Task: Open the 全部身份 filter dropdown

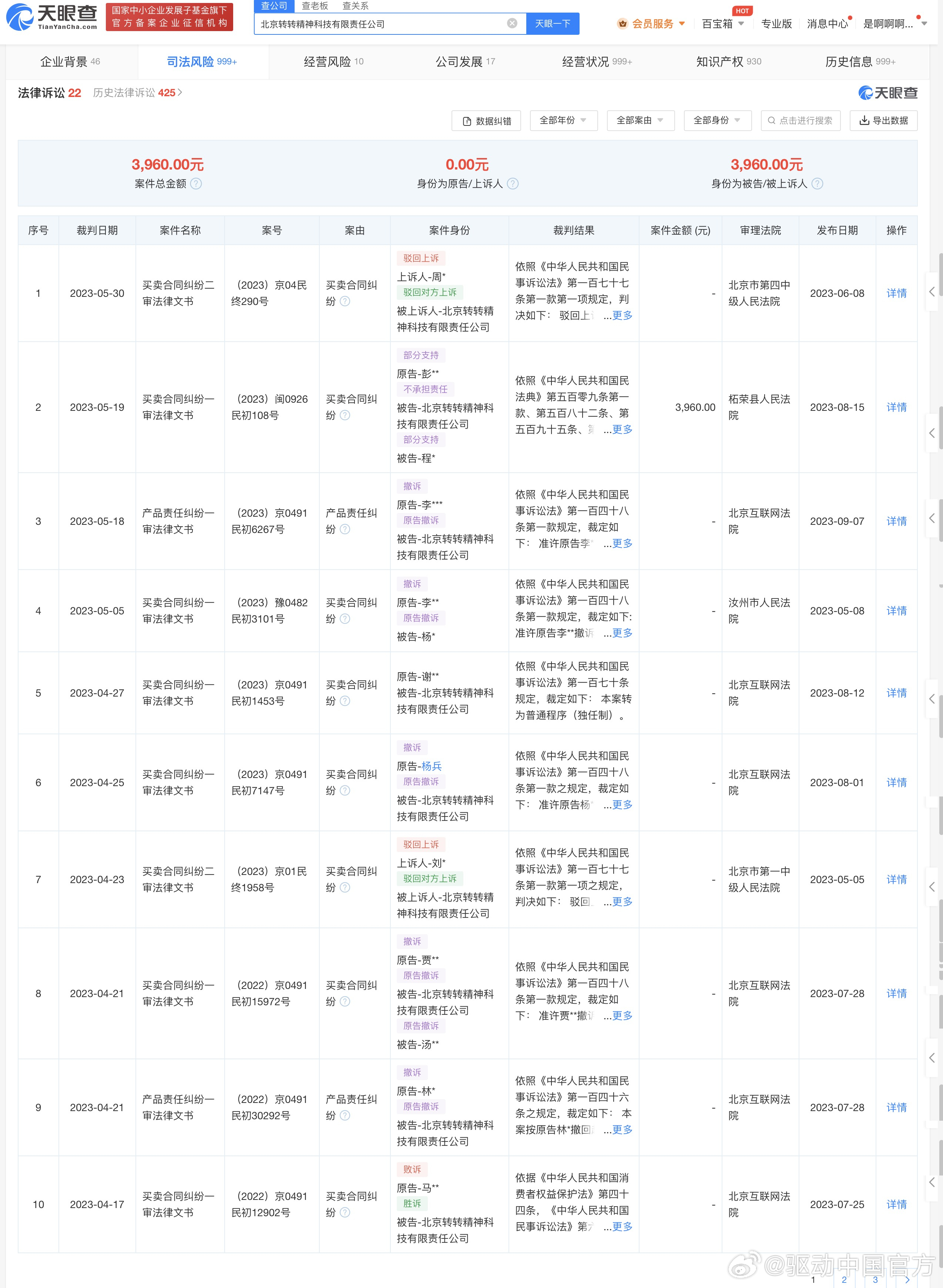Action: [x=718, y=120]
